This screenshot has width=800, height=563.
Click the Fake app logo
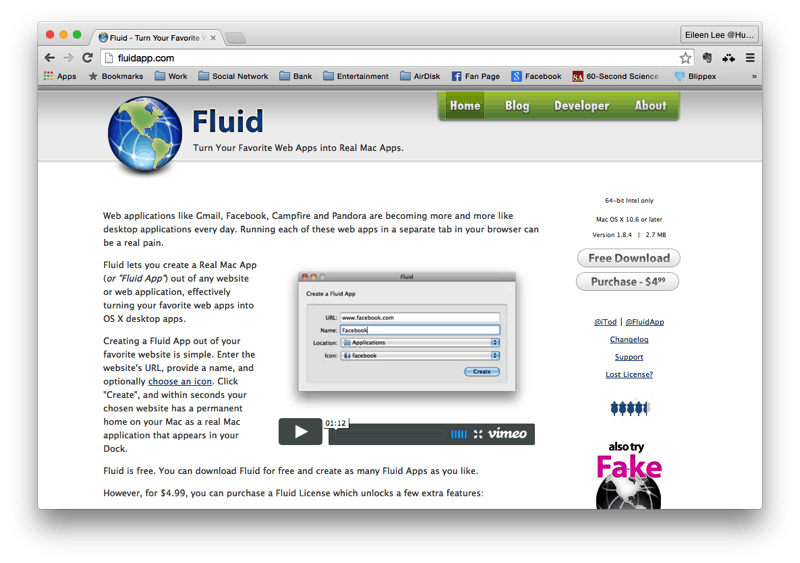pos(629,476)
